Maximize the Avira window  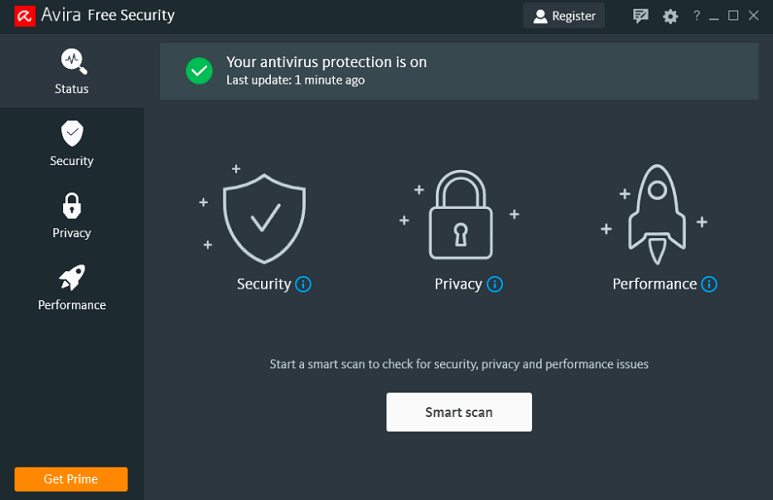[x=733, y=16]
